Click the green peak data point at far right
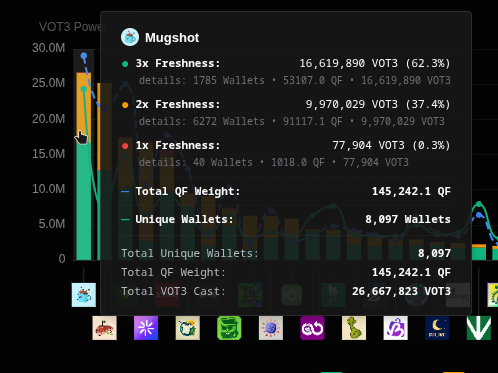Image resolution: width=498 pixels, height=373 pixels. pyautogui.click(x=479, y=204)
